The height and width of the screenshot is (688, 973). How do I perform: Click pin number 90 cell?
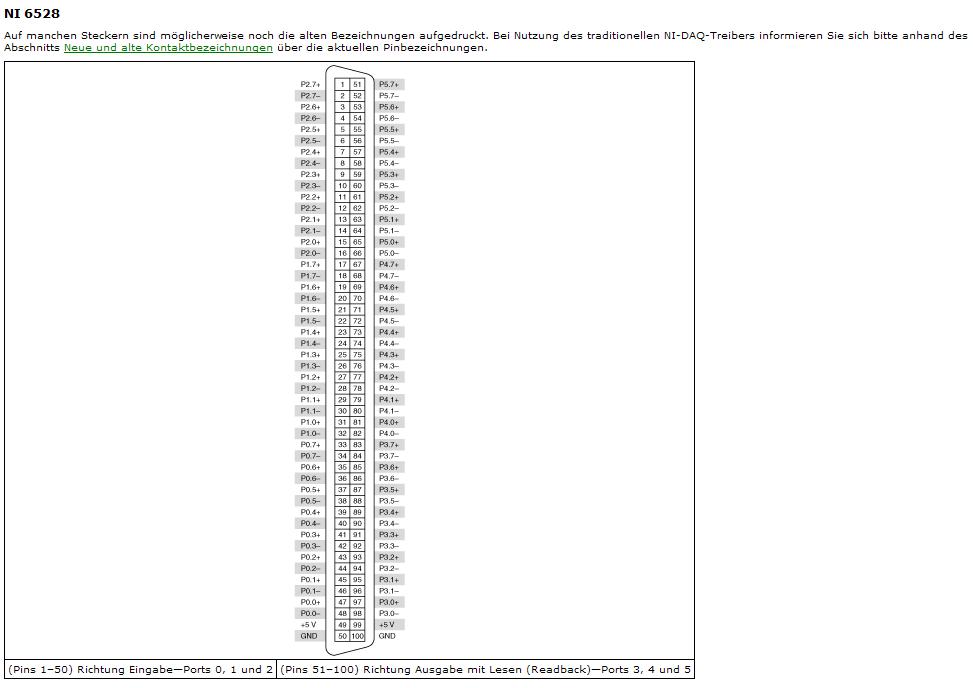[357, 524]
